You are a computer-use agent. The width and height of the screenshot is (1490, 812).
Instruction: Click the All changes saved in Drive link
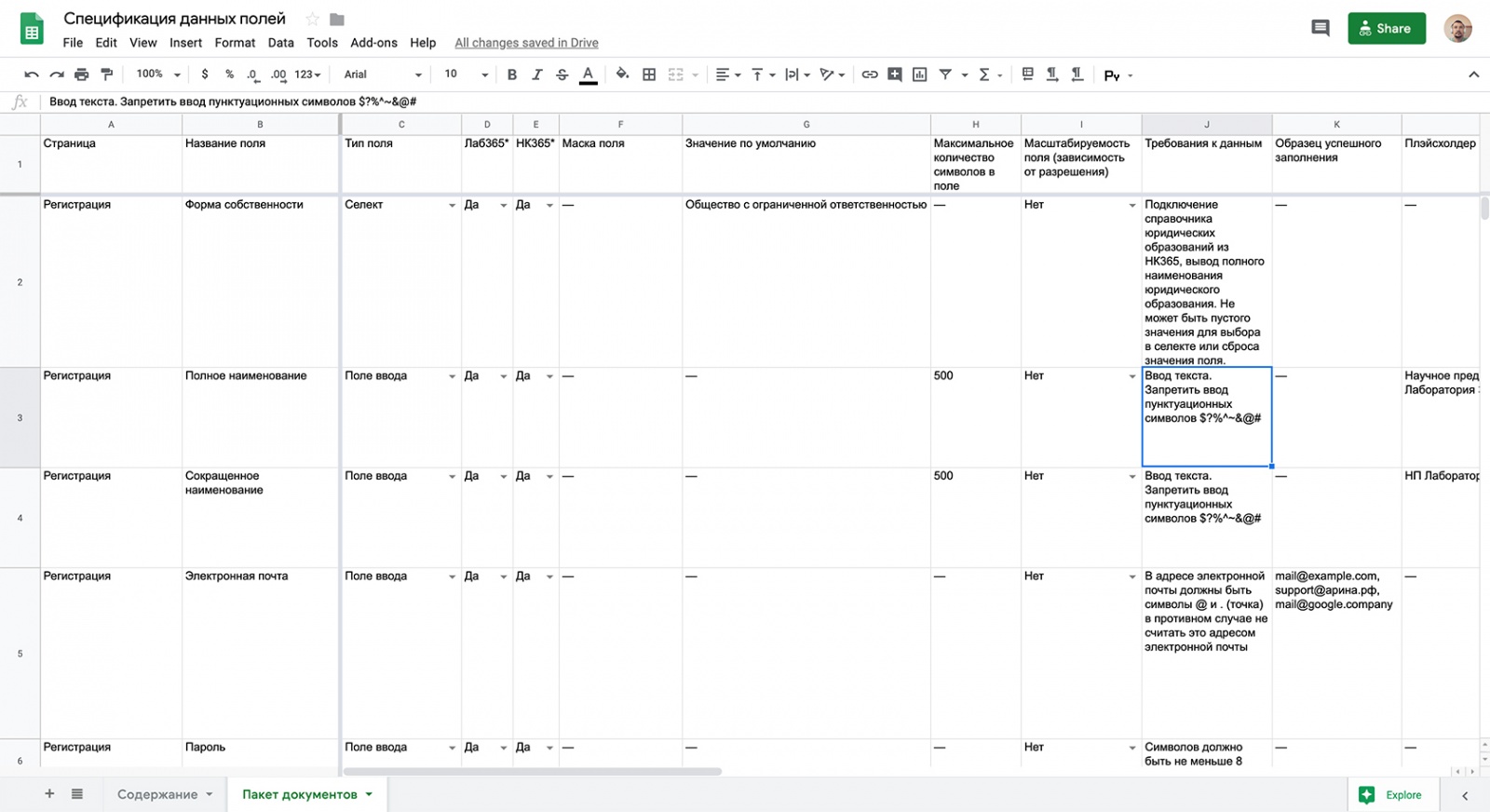point(526,43)
